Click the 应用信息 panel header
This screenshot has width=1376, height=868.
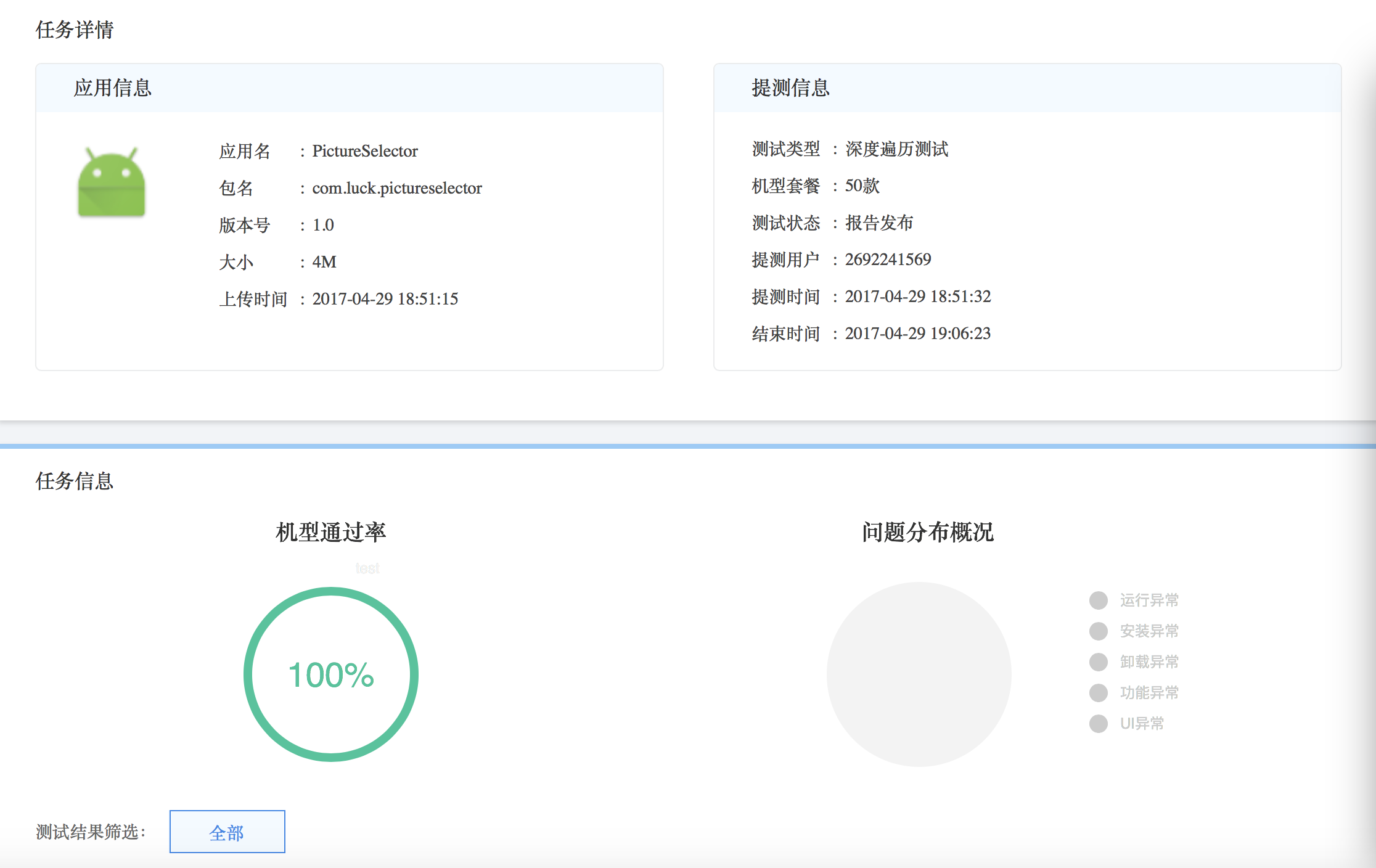[350, 88]
